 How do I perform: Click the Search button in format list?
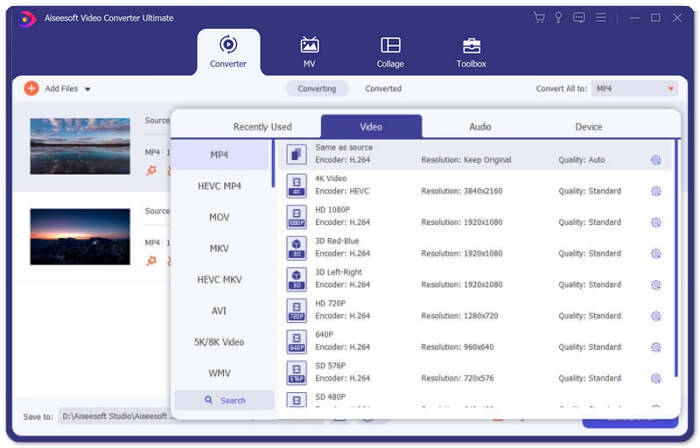(x=225, y=400)
